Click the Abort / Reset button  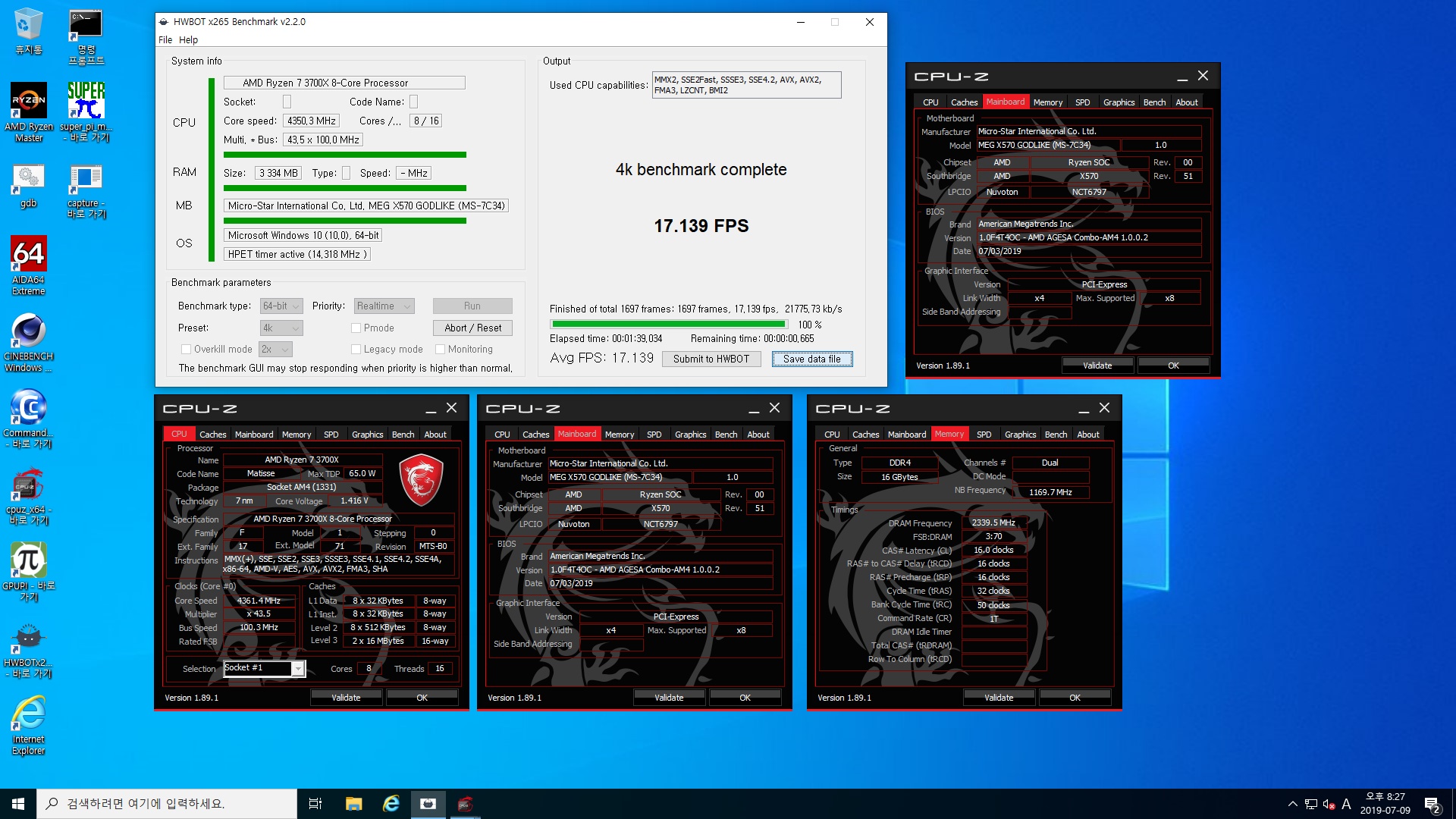473,328
